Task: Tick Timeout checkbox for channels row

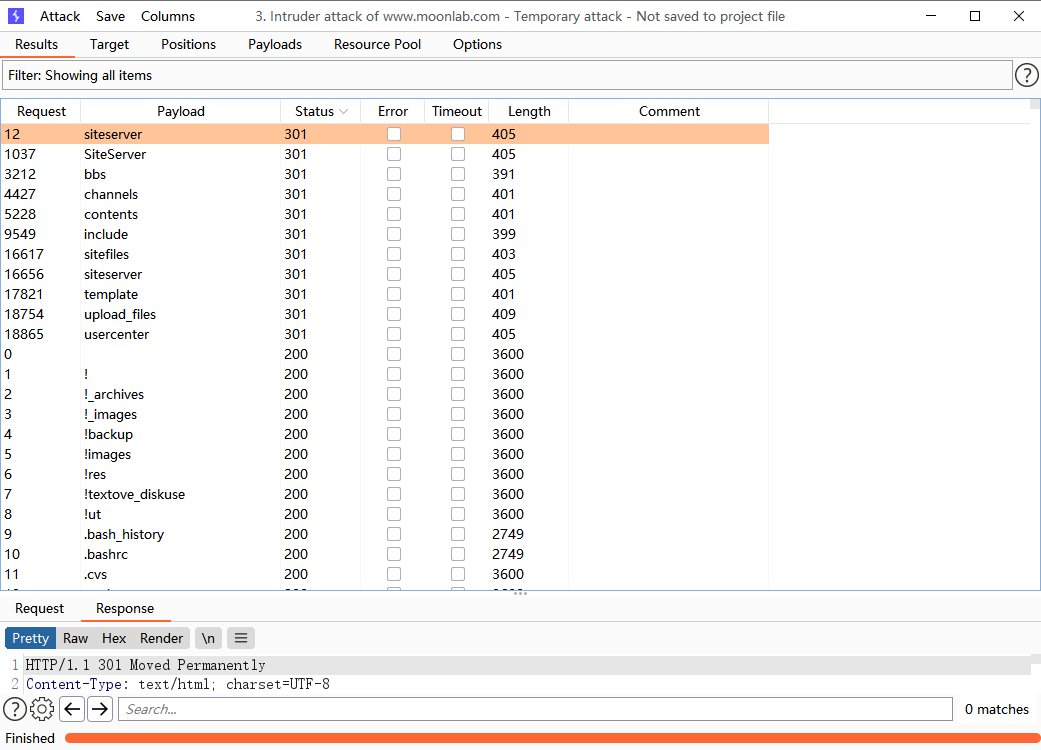Action: (x=457, y=194)
